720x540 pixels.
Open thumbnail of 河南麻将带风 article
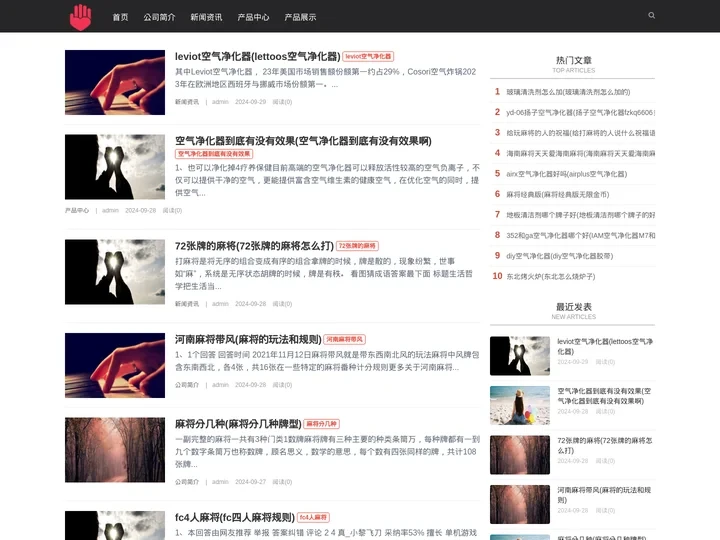(115, 366)
